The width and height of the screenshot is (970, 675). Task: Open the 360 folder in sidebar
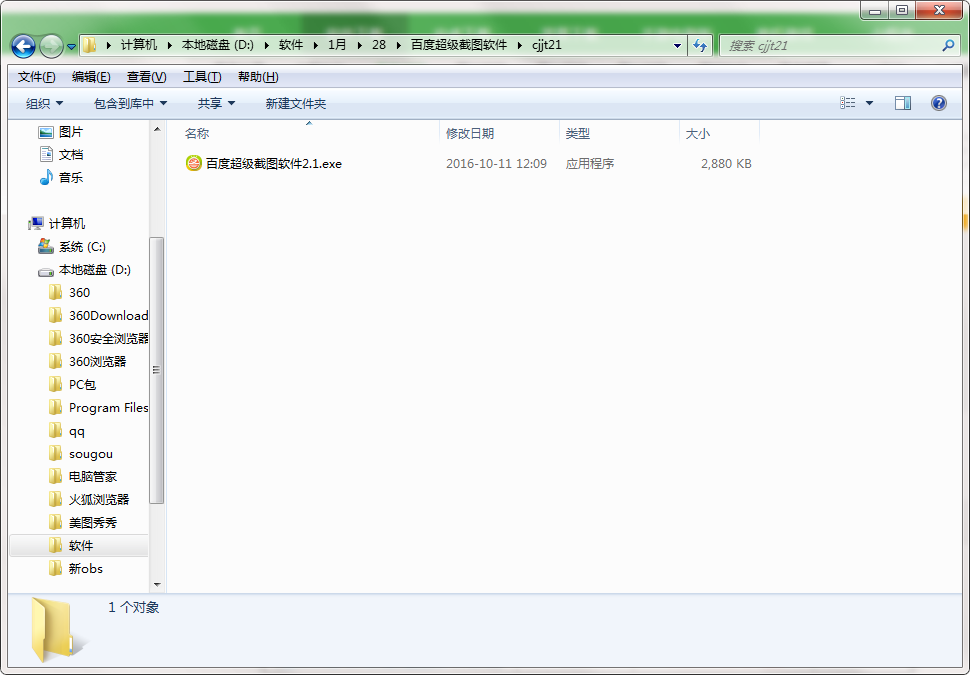coord(69,293)
